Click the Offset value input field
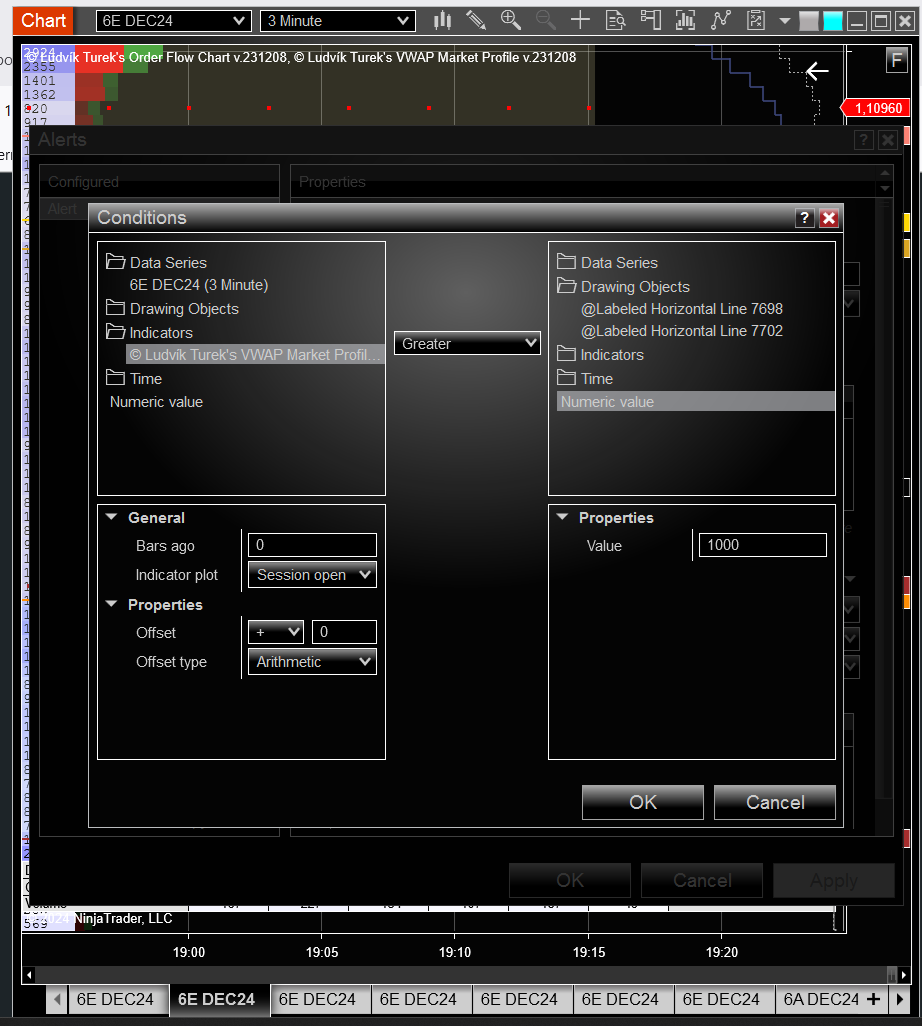Viewport: 922px width, 1026px height. [x=344, y=632]
